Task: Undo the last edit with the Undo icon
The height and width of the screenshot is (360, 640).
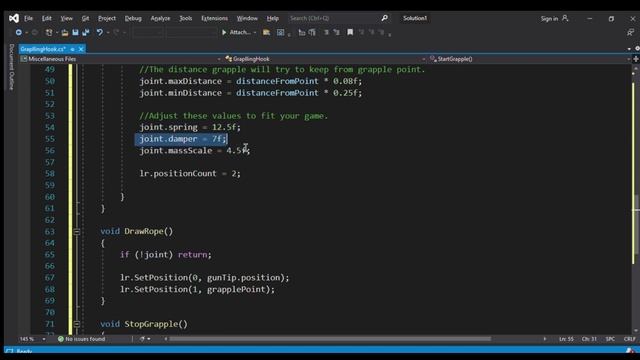Action: click(100, 32)
